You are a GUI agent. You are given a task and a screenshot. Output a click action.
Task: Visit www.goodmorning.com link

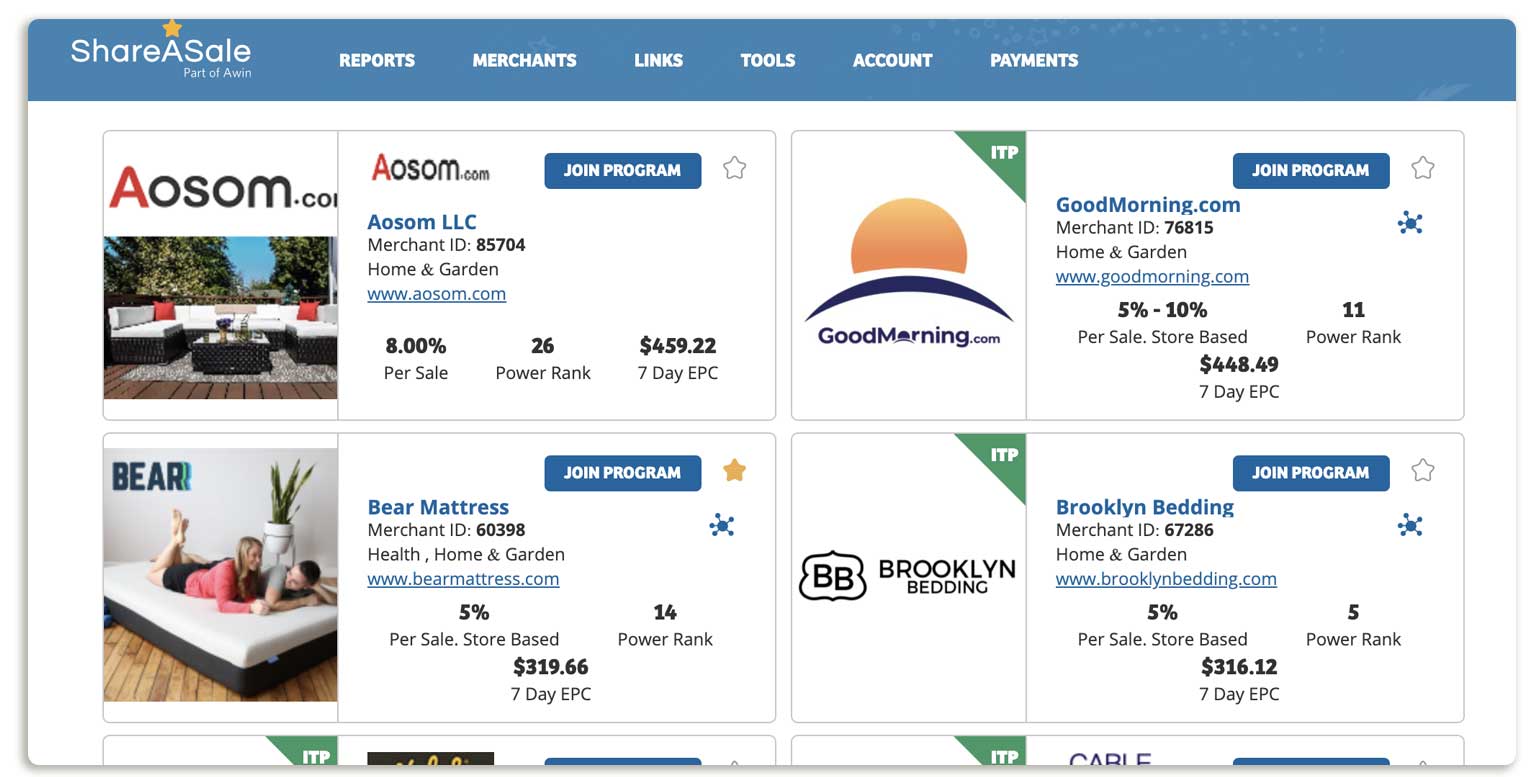pyautogui.click(x=1152, y=277)
